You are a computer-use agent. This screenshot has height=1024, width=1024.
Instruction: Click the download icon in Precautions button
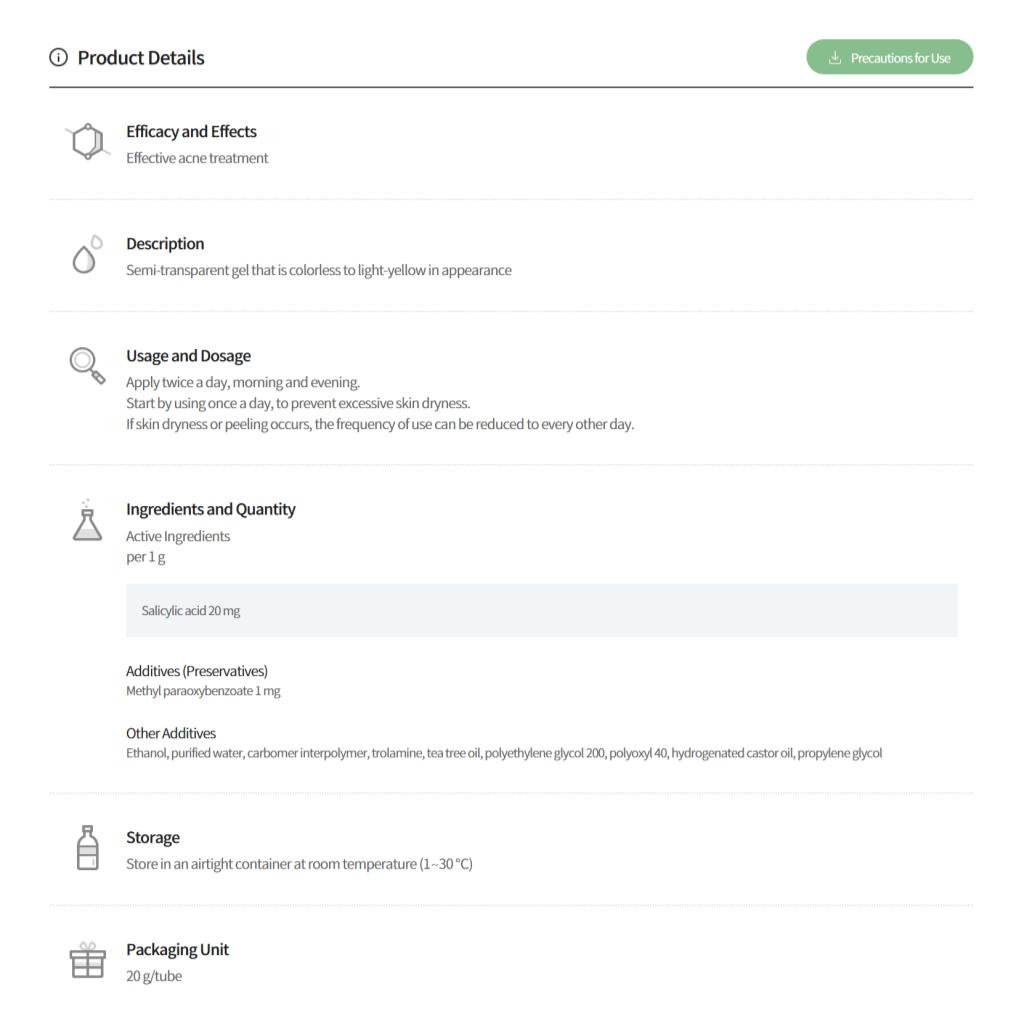835,58
